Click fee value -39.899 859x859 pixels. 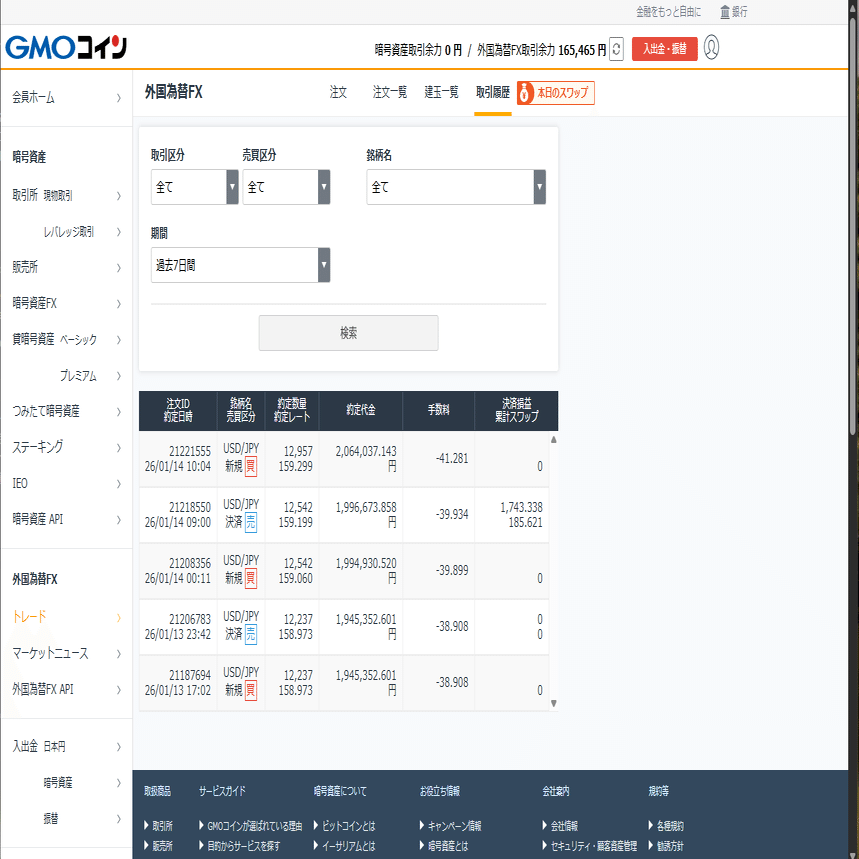click(x=452, y=570)
